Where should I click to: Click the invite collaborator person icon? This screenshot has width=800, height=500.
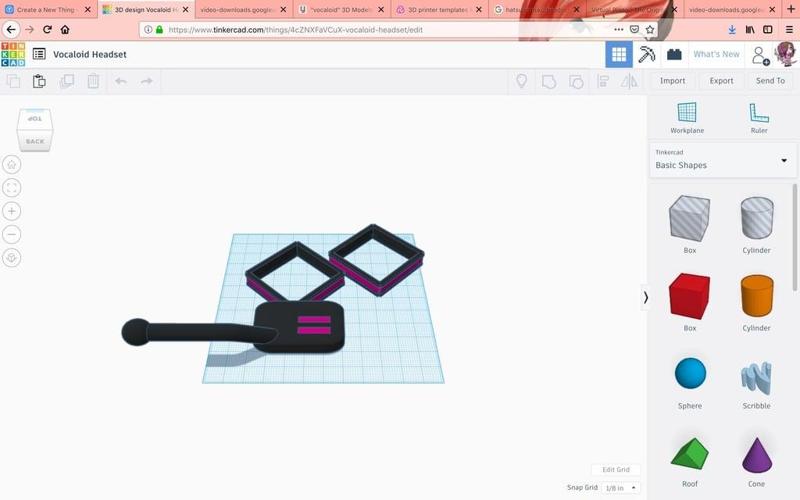(x=760, y=55)
